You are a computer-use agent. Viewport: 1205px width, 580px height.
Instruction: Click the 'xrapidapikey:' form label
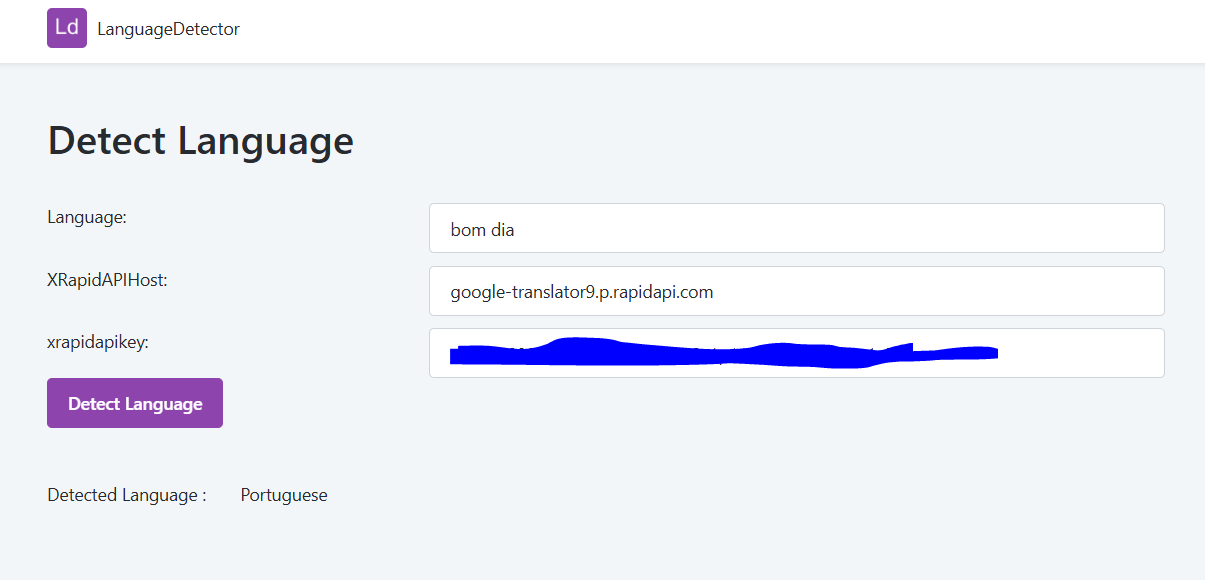pyautogui.click(x=96, y=342)
